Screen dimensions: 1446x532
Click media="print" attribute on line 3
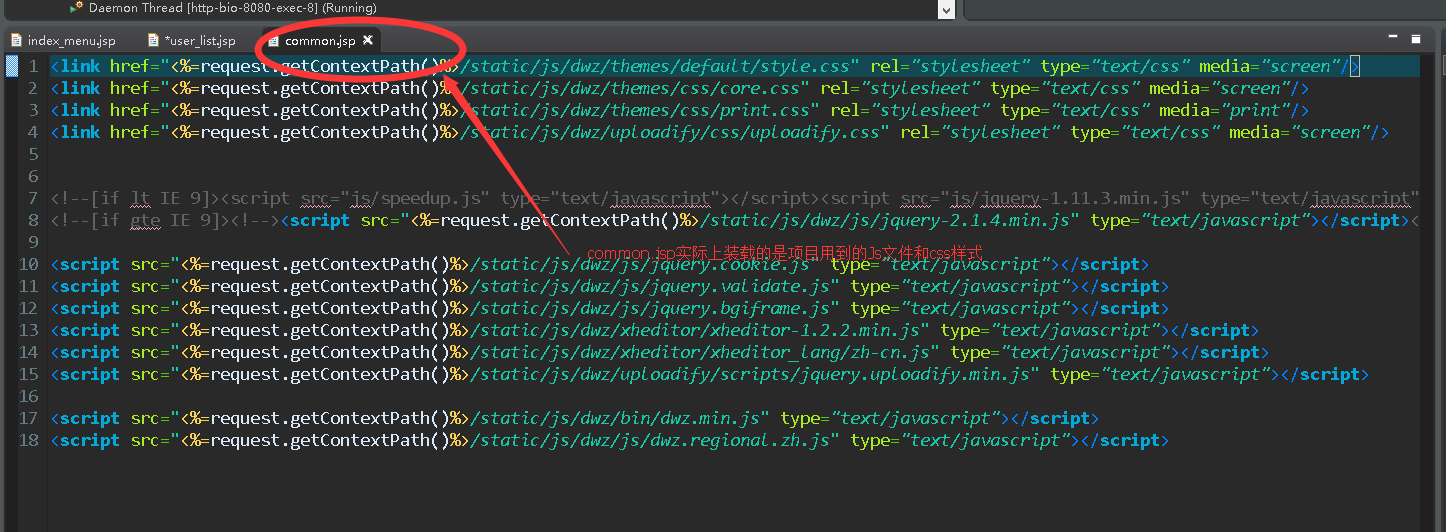pyautogui.click(x=1220, y=110)
